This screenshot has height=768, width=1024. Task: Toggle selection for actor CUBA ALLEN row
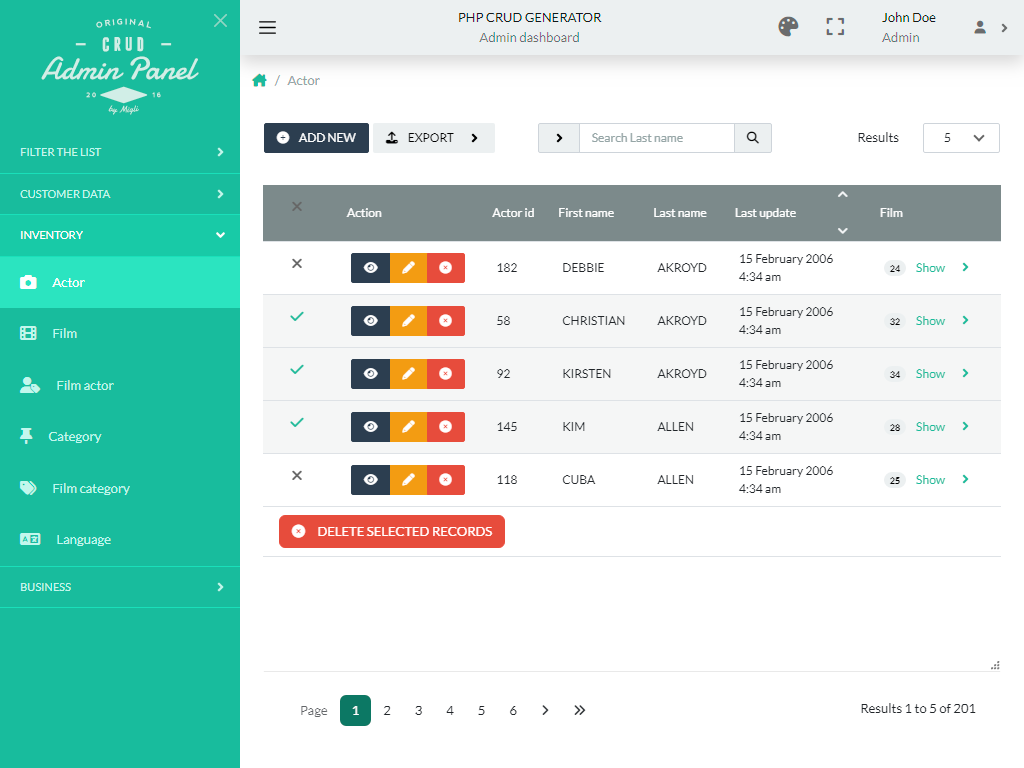point(296,476)
